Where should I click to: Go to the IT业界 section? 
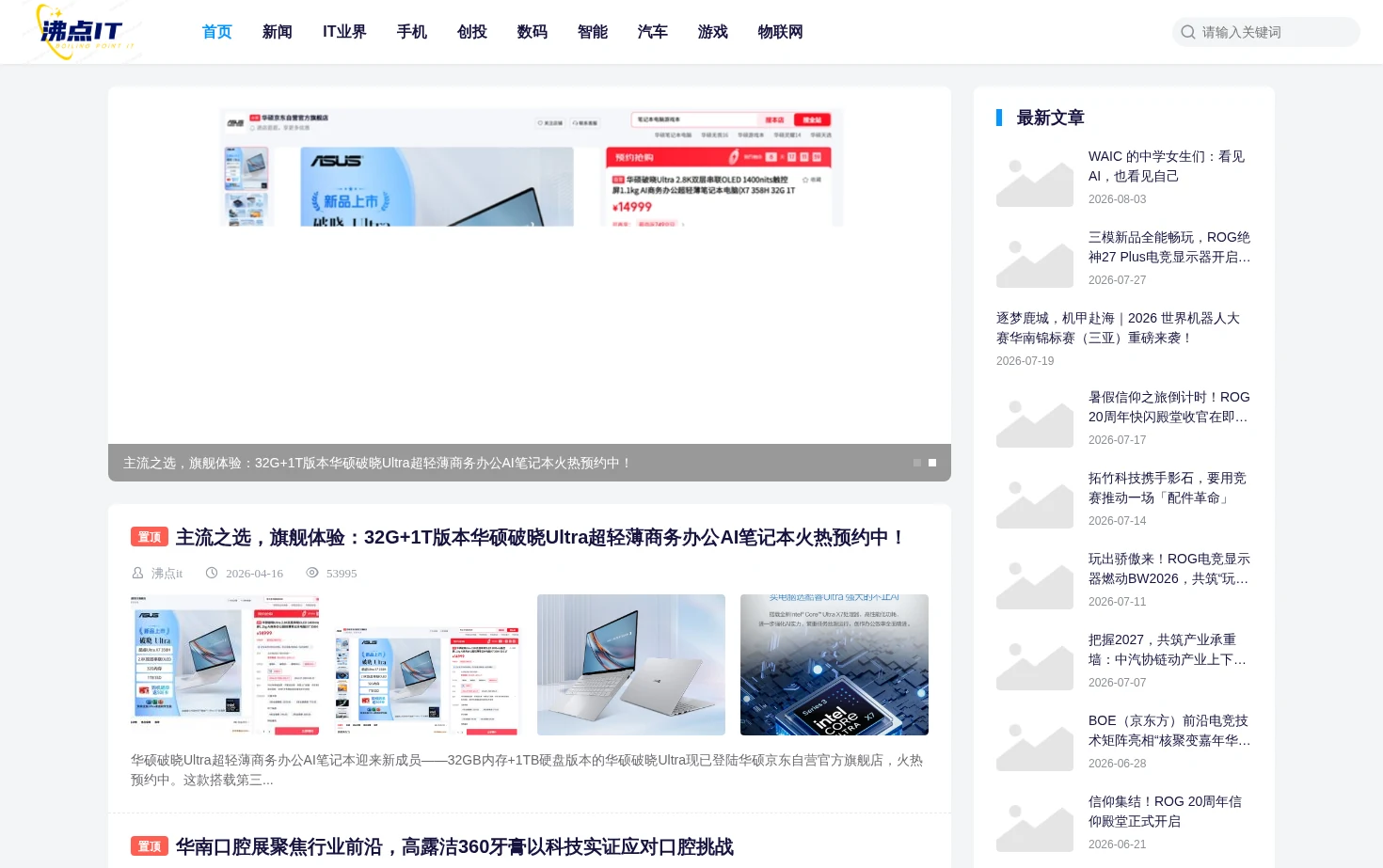(344, 32)
